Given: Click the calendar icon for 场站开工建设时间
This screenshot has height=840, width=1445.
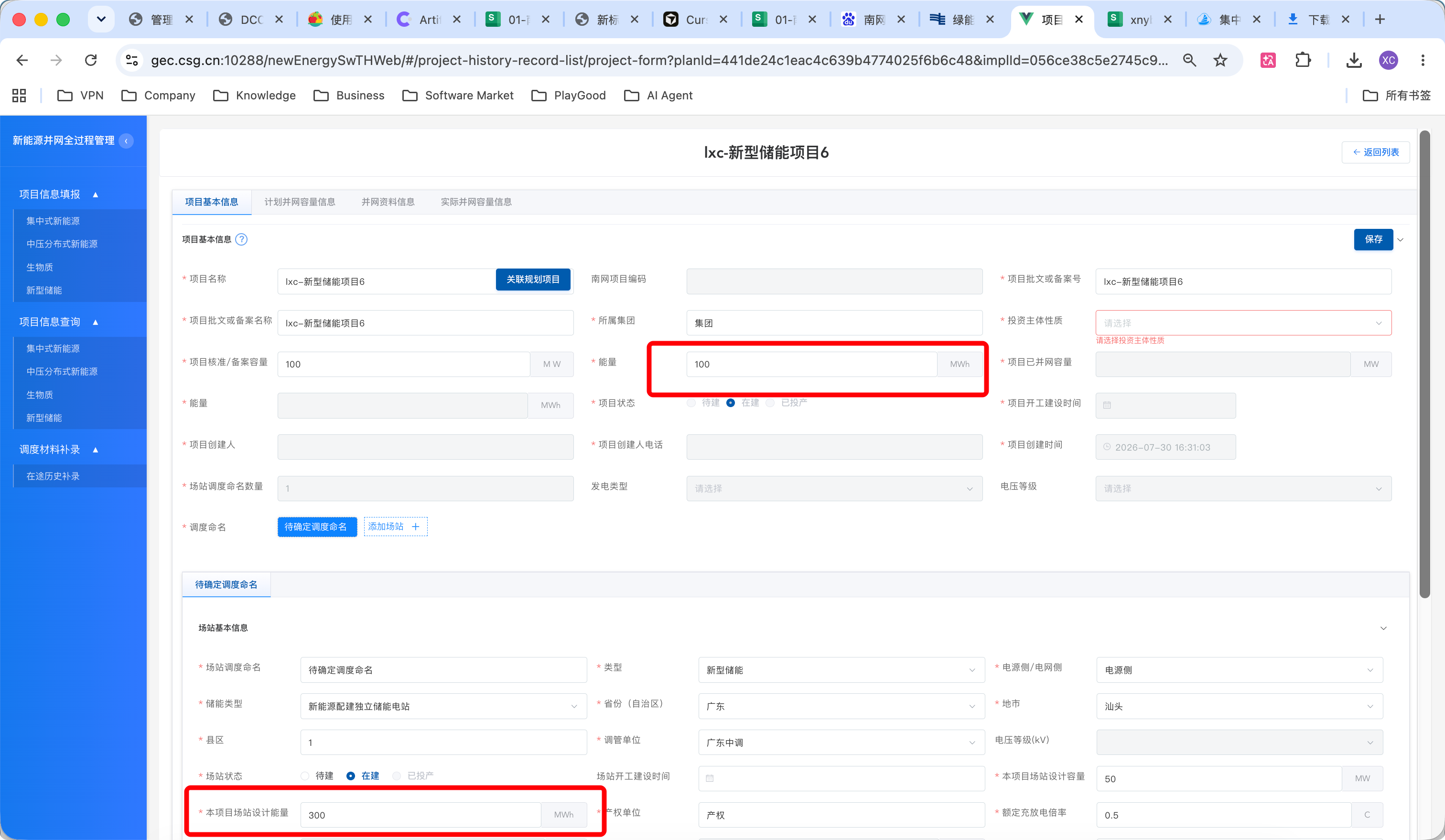Looking at the screenshot, I should (x=709, y=779).
